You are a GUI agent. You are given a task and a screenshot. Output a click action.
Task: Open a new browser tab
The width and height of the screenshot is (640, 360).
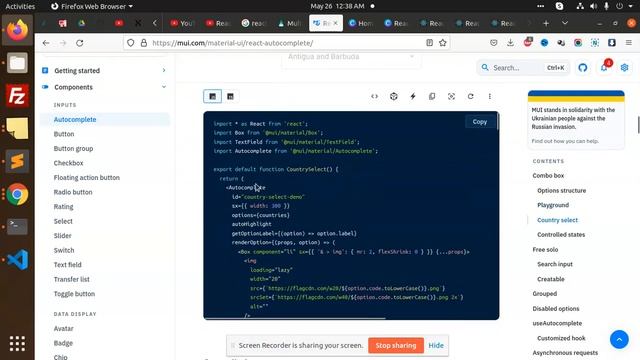[x=546, y=23]
